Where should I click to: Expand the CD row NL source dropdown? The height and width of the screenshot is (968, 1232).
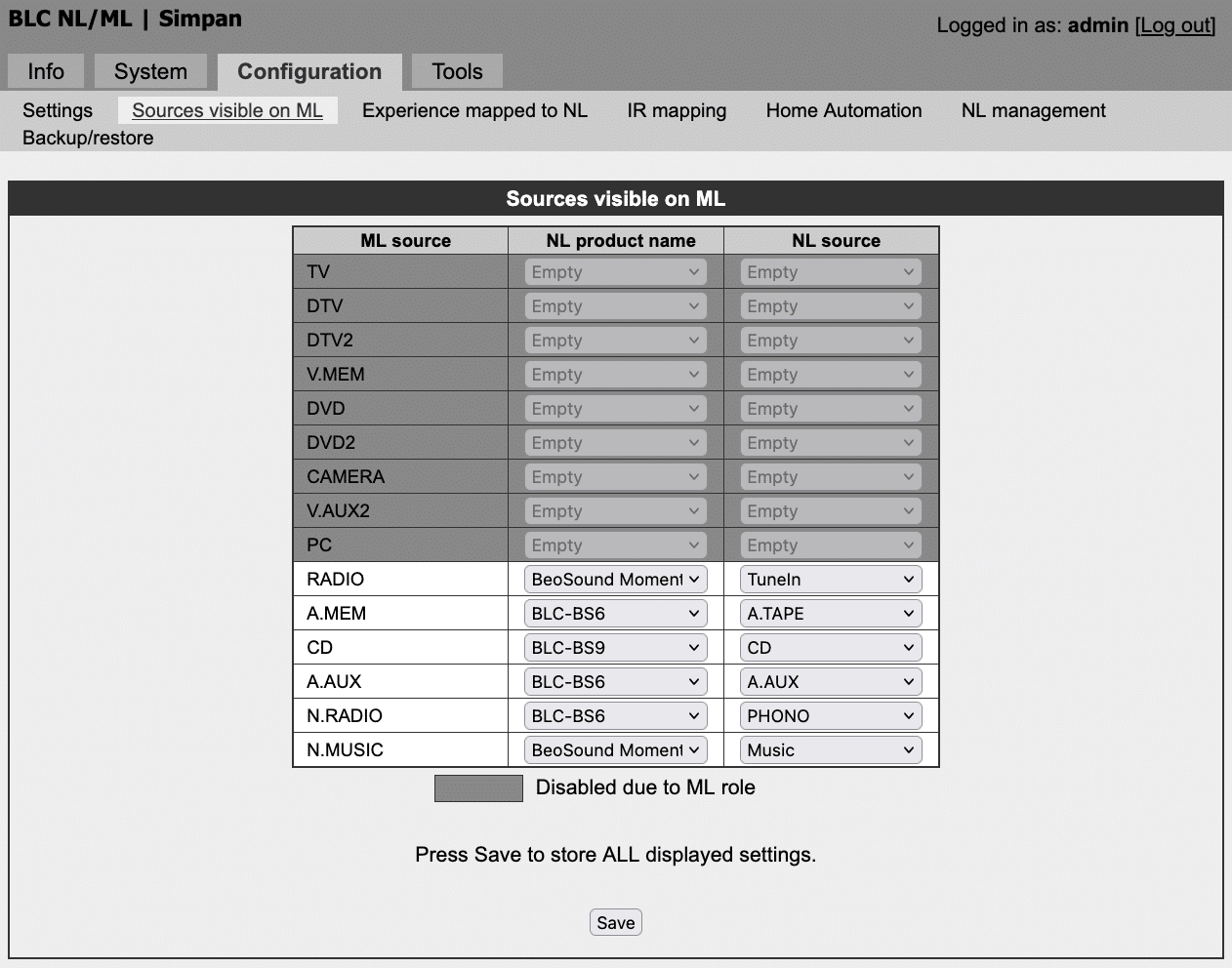[x=831, y=647]
